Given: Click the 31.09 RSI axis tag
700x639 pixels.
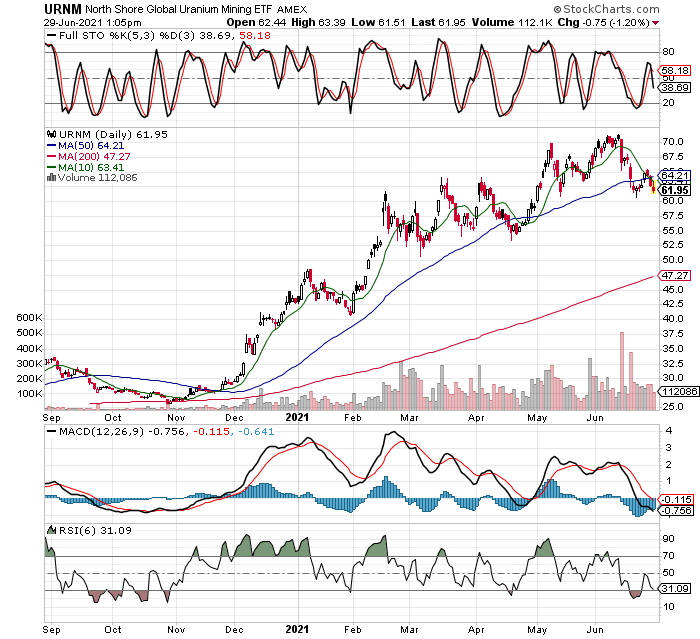Looking at the screenshot, I should [675, 589].
